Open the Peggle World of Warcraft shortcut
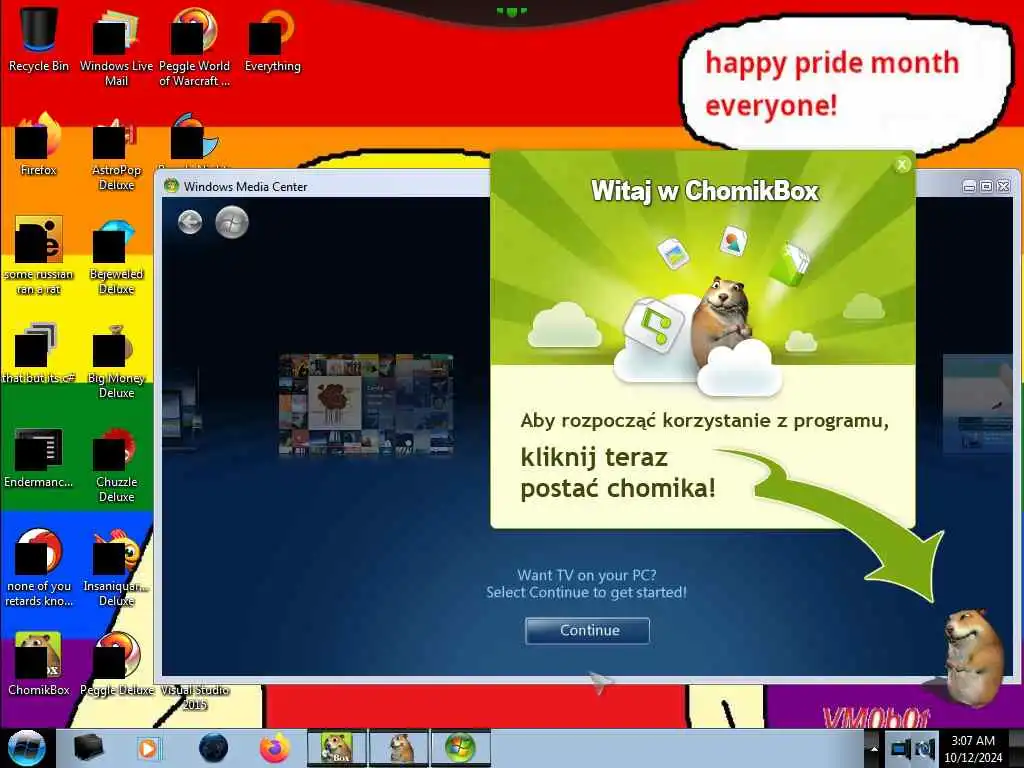1024x768 pixels. click(194, 47)
